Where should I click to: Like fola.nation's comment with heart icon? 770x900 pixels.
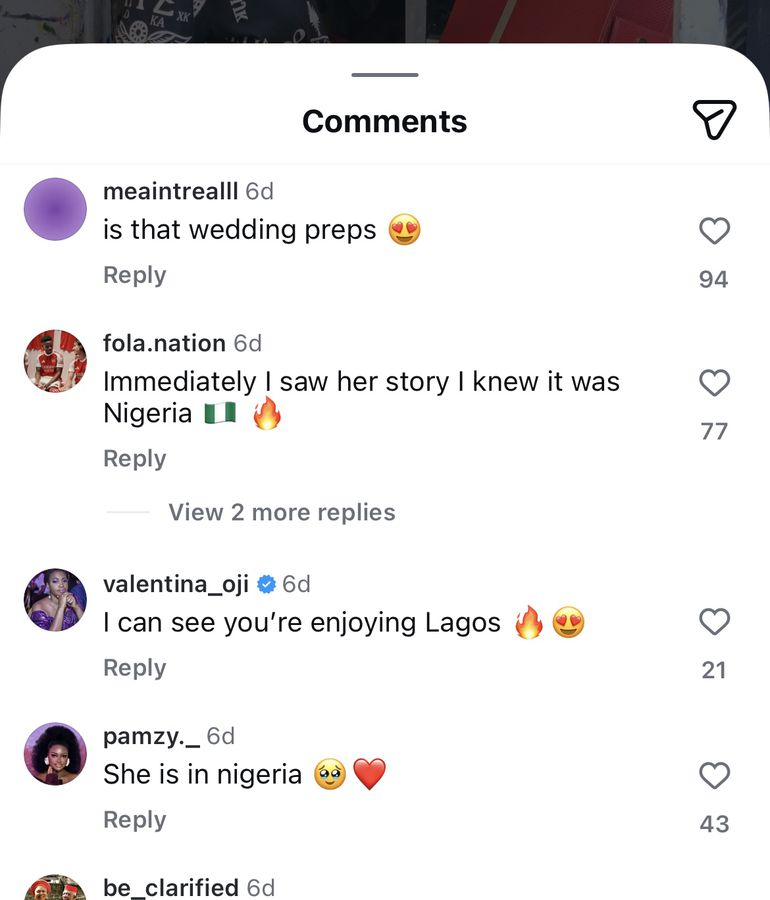pos(714,383)
